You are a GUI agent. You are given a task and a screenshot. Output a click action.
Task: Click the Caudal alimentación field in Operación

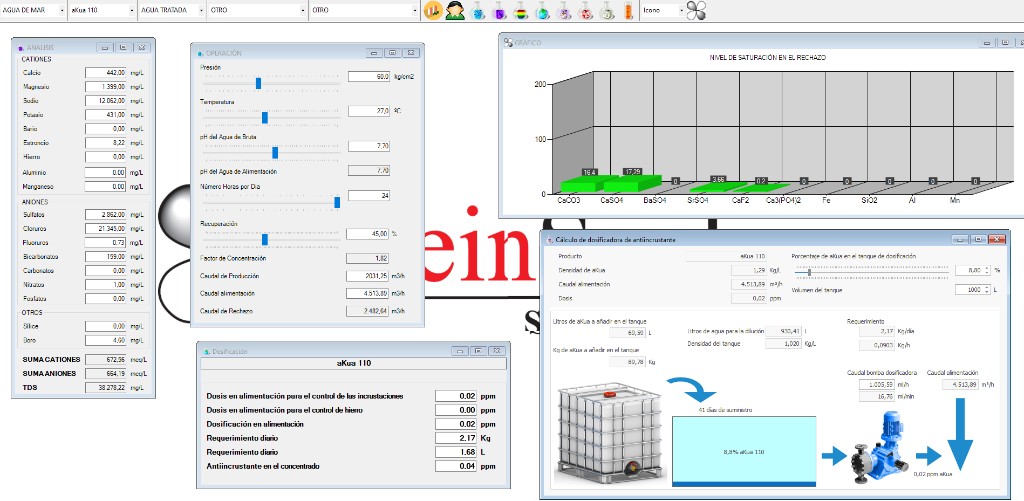(x=368, y=293)
